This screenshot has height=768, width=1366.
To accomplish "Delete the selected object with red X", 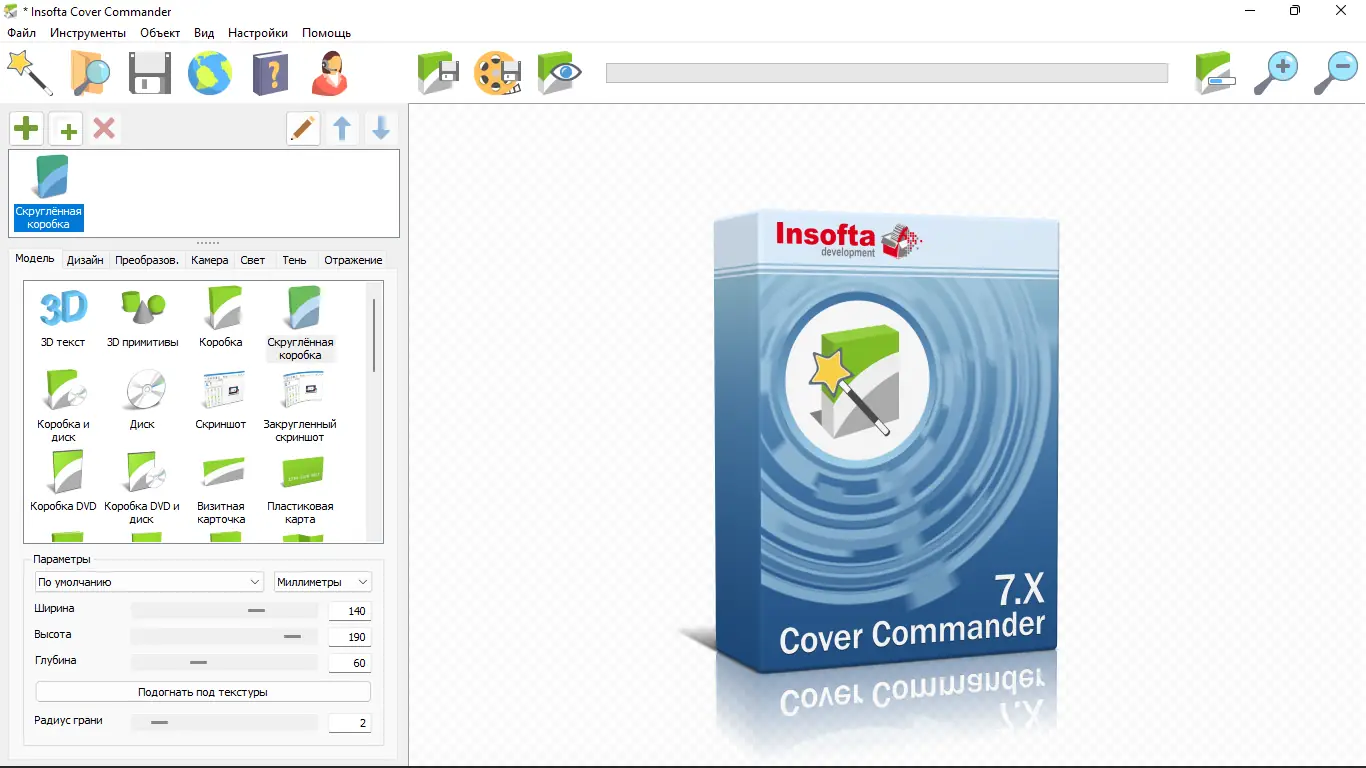I will pyautogui.click(x=104, y=129).
